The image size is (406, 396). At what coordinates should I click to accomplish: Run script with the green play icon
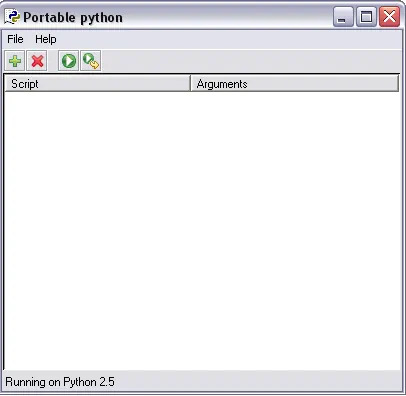69,61
